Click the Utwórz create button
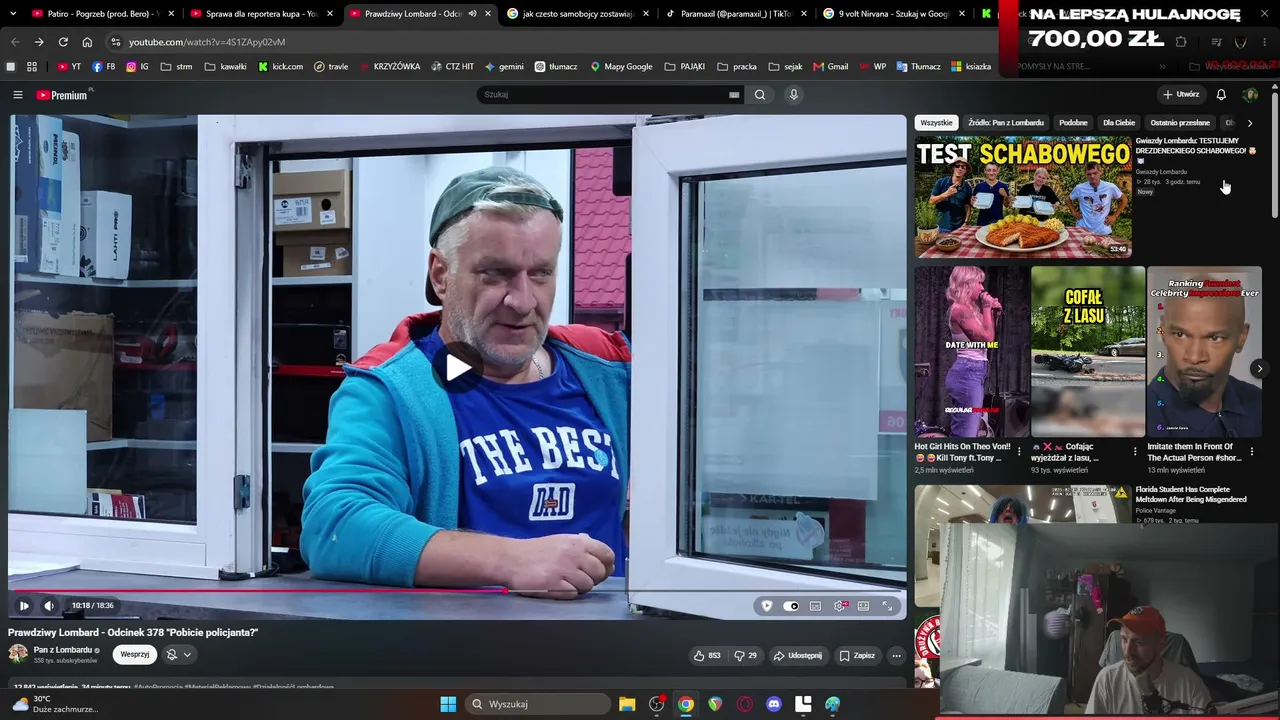Image resolution: width=1280 pixels, height=720 pixels. click(x=1181, y=95)
